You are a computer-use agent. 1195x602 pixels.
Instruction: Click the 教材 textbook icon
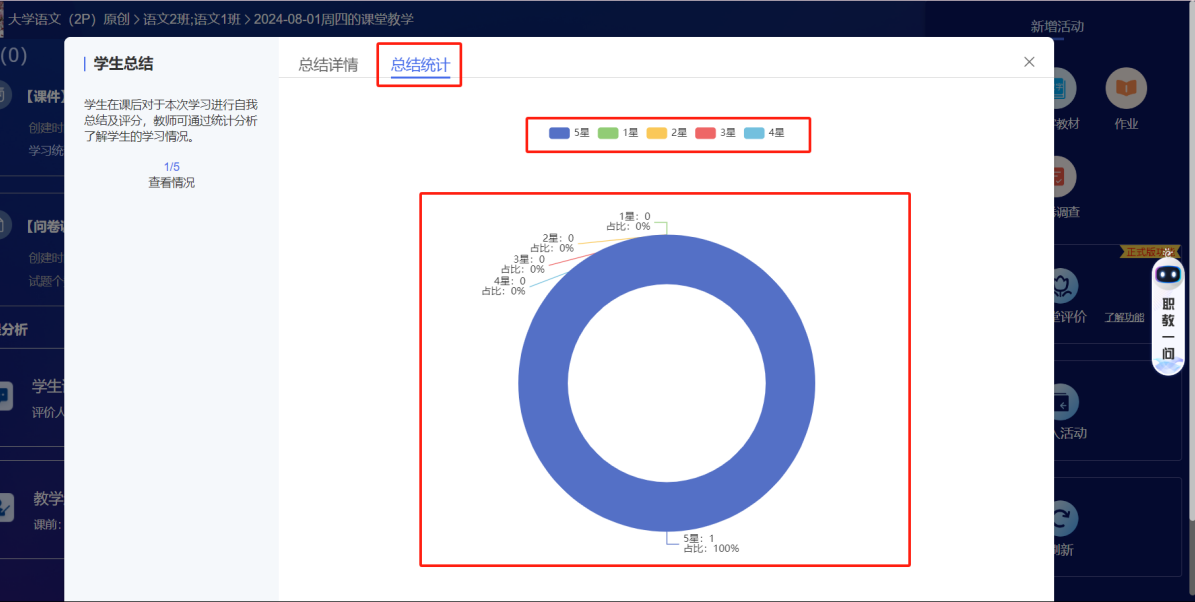click(x=1062, y=89)
